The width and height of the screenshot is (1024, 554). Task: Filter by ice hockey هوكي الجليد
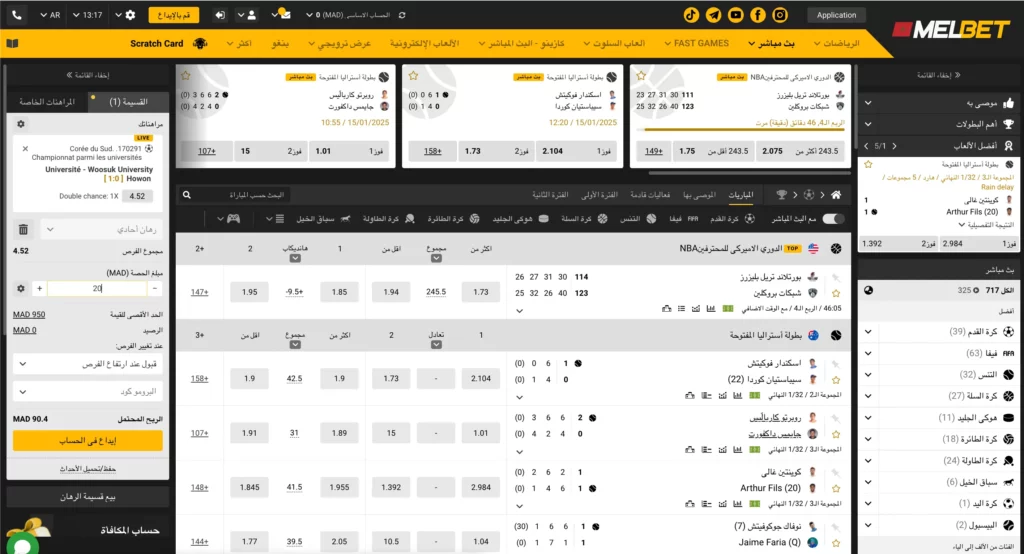point(520,219)
